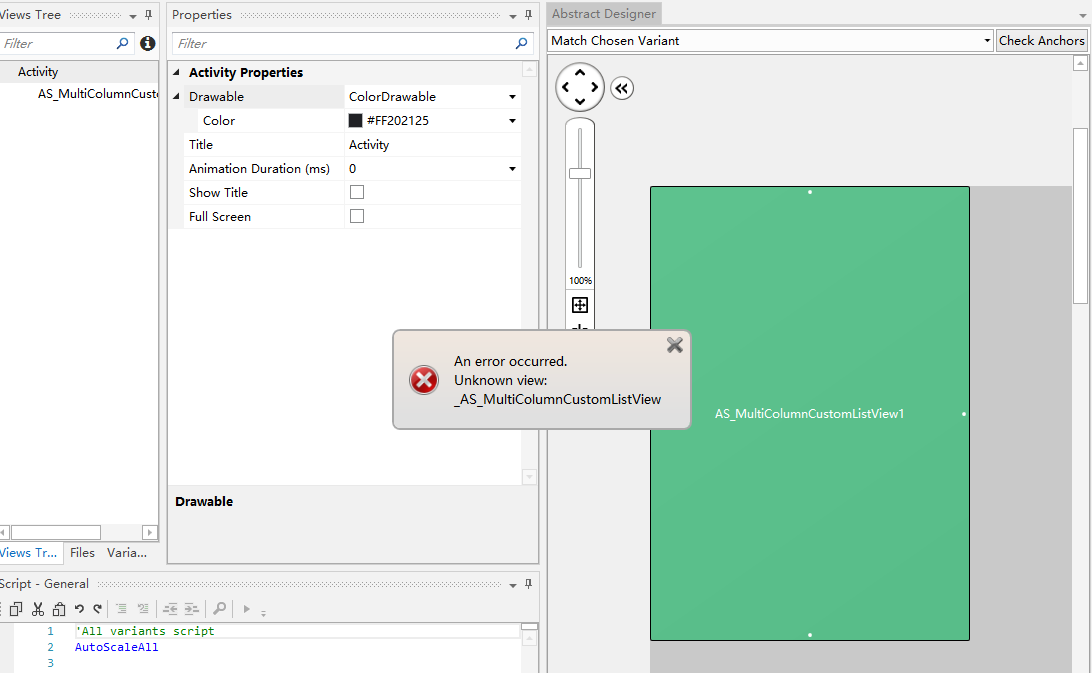
Task: Click the undo arrow icon
Action: click(79, 609)
